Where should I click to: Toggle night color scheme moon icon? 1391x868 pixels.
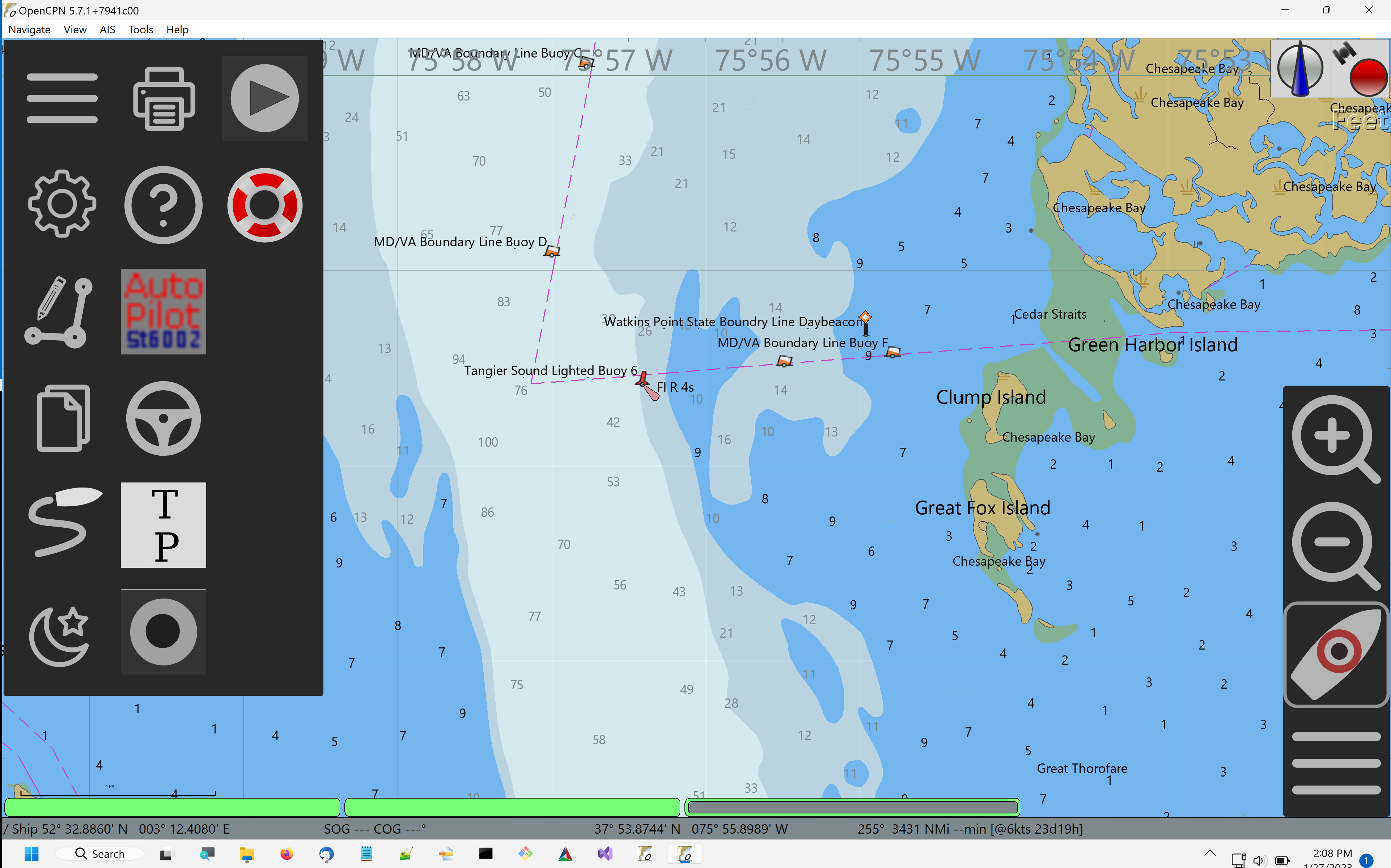click(x=60, y=636)
